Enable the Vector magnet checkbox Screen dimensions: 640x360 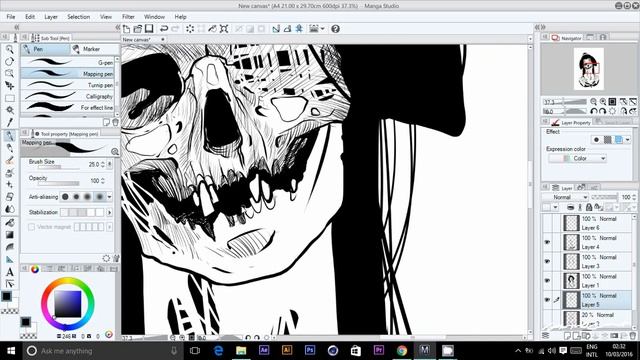click(x=31, y=227)
